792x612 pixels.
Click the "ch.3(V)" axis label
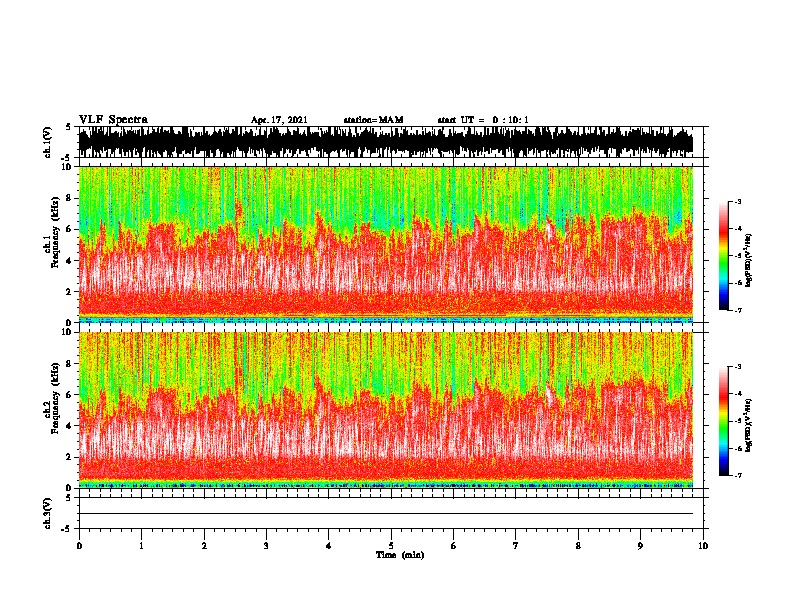point(48,513)
